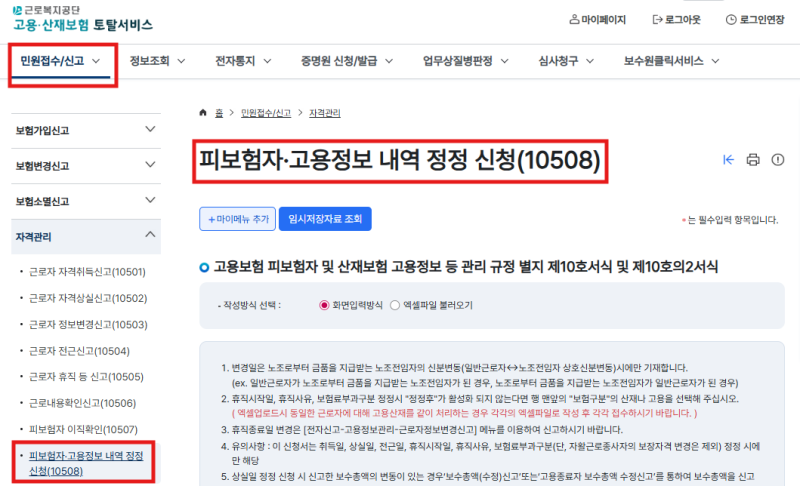
Task: Open the 증명원 신청/발급 menu
Action: coord(347,61)
